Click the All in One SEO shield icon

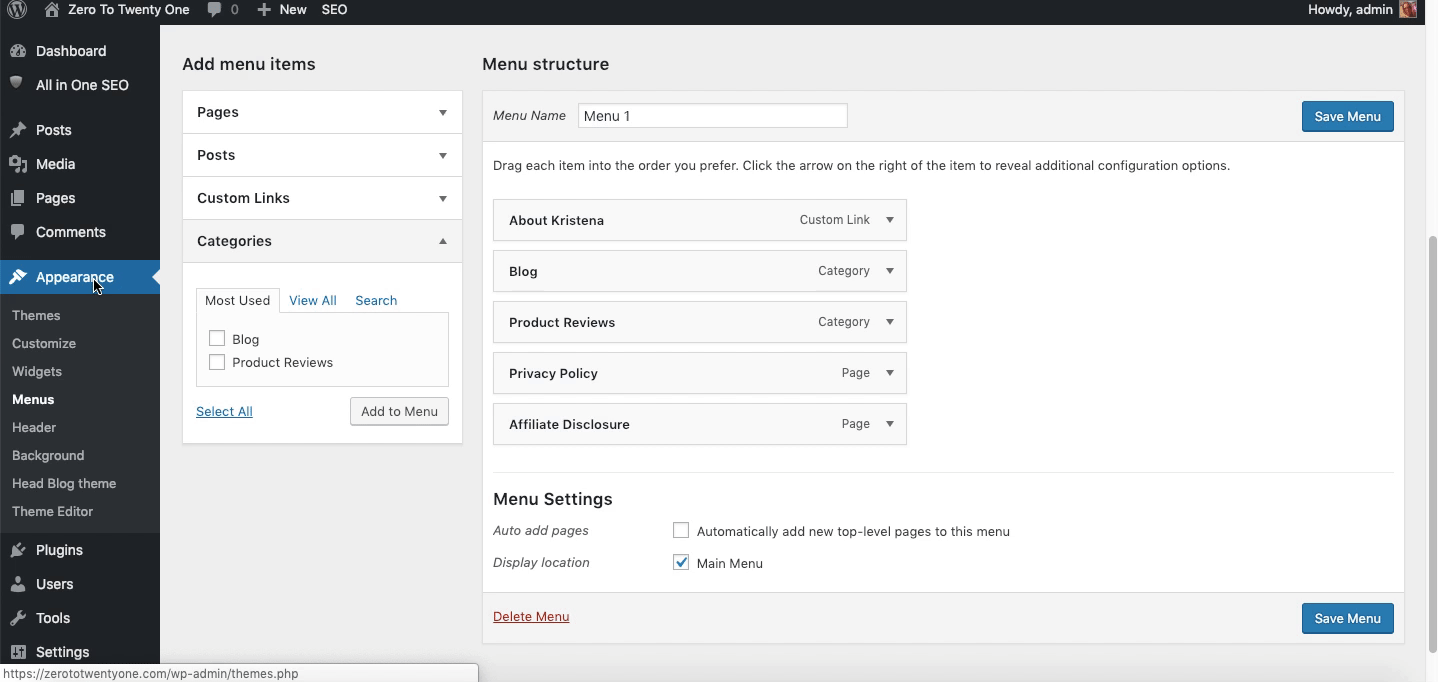coord(18,84)
